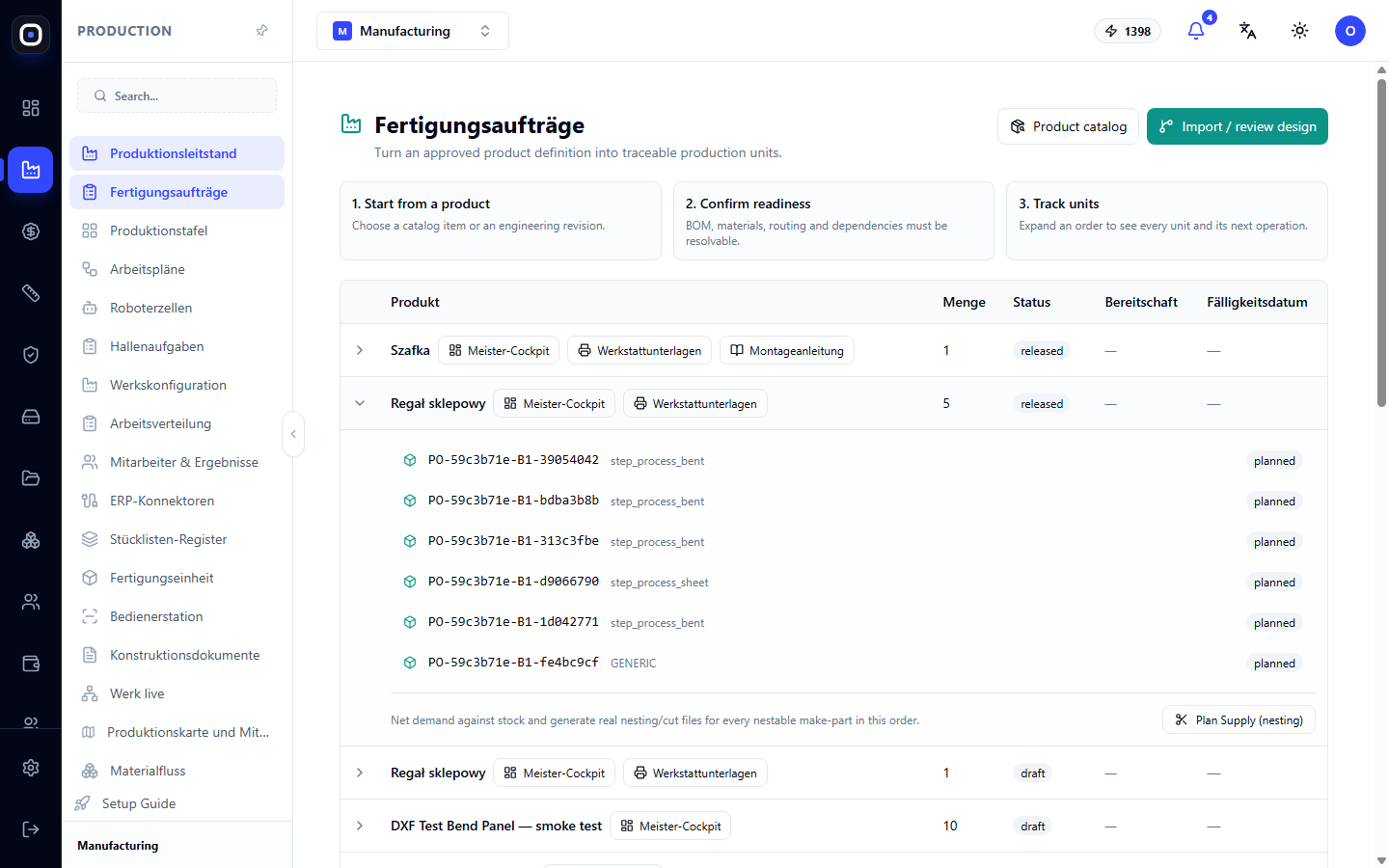Collapse the expanded Regał sklepowy row
Viewport: 1389px width, 868px height.
(x=360, y=403)
